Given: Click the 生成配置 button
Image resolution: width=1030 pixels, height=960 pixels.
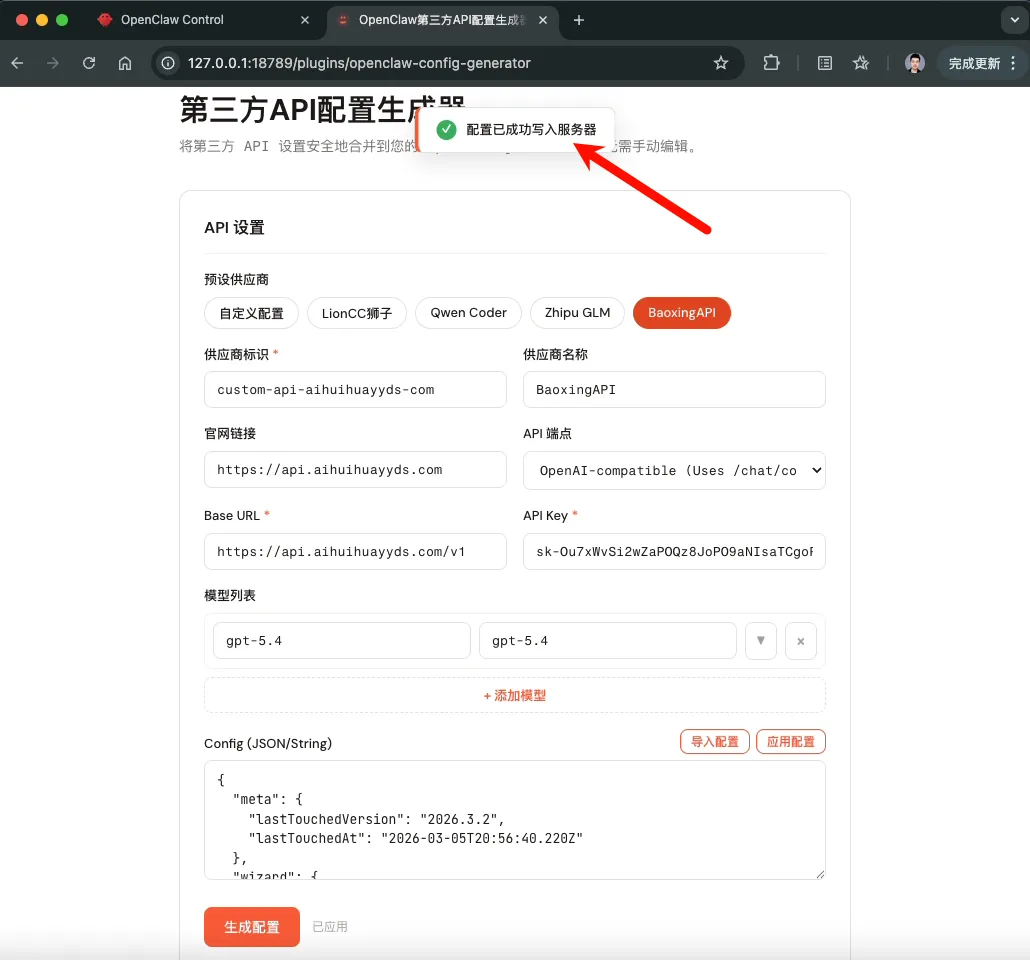Looking at the screenshot, I should [252, 927].
